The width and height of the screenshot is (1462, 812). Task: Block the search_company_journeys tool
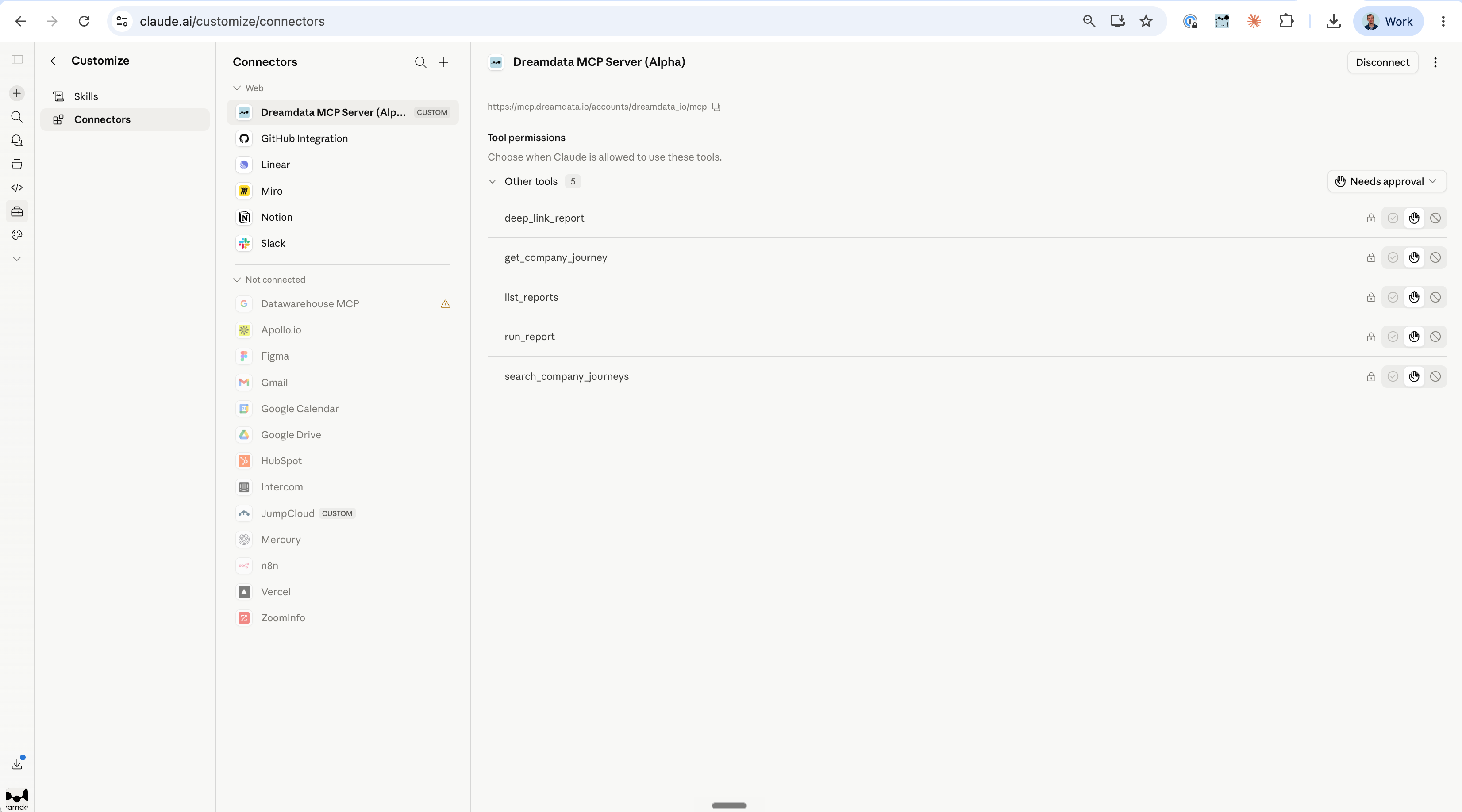[1435, 377]
